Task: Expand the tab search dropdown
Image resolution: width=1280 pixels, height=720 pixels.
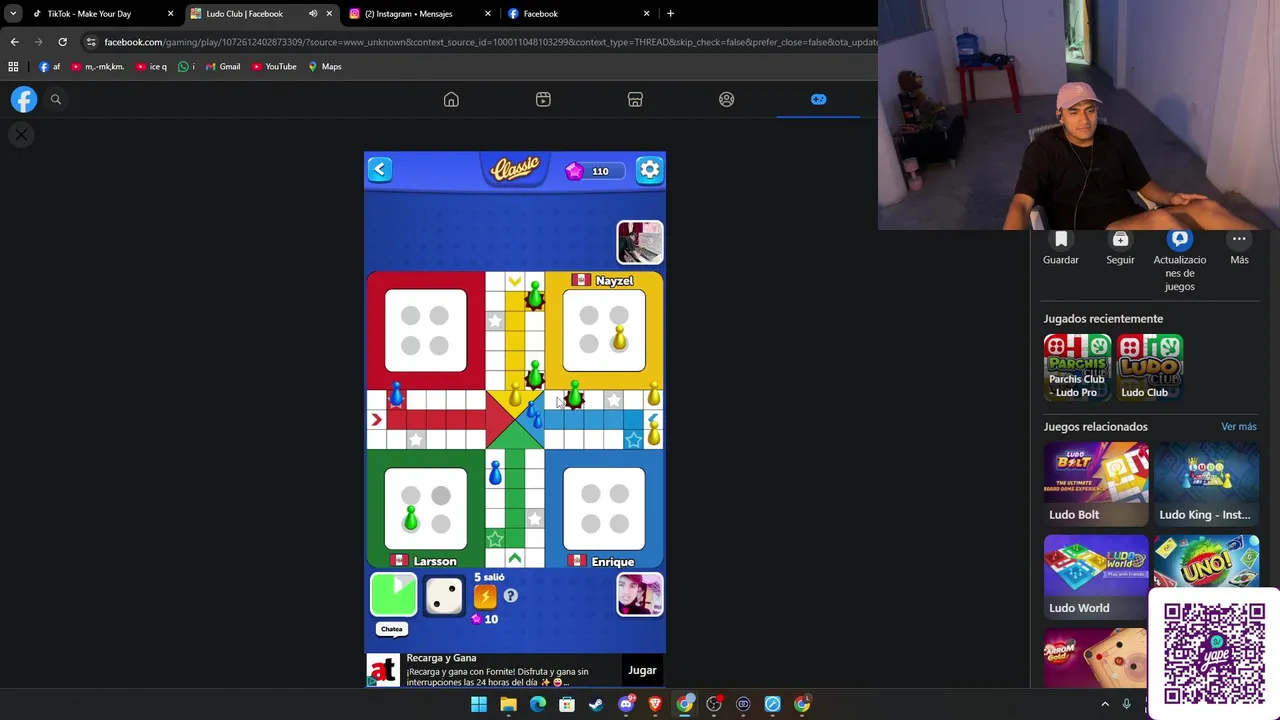Action: pyautogui.click(x=13, y=14)
